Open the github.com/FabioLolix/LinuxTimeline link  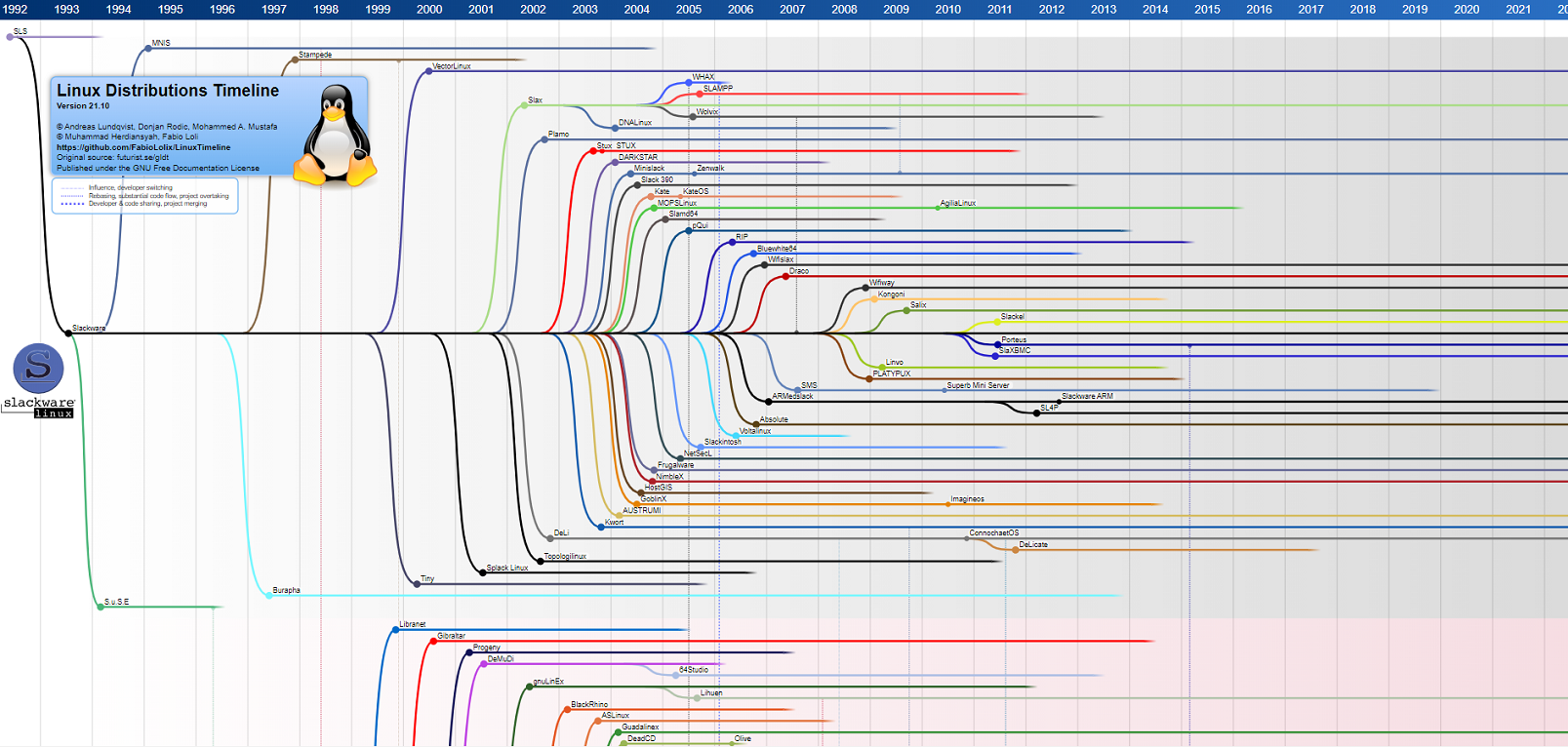[x=143, y=147]
